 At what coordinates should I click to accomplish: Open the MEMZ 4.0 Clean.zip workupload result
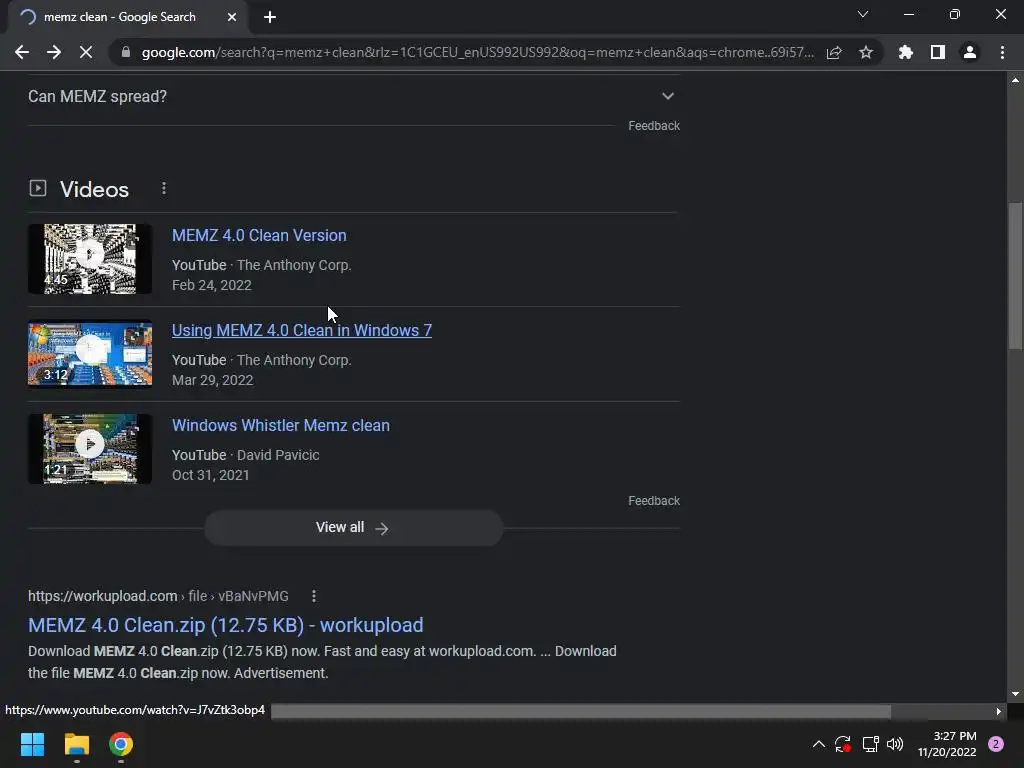226,625
